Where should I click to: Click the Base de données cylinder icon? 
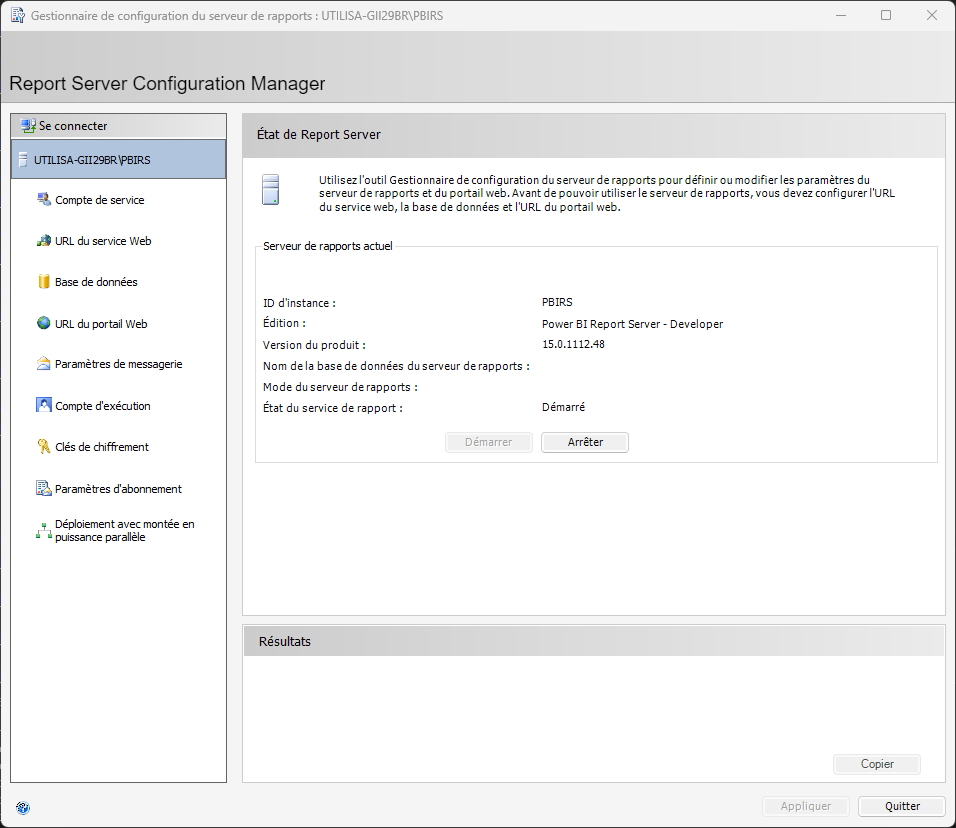click(x=44, y=282)
